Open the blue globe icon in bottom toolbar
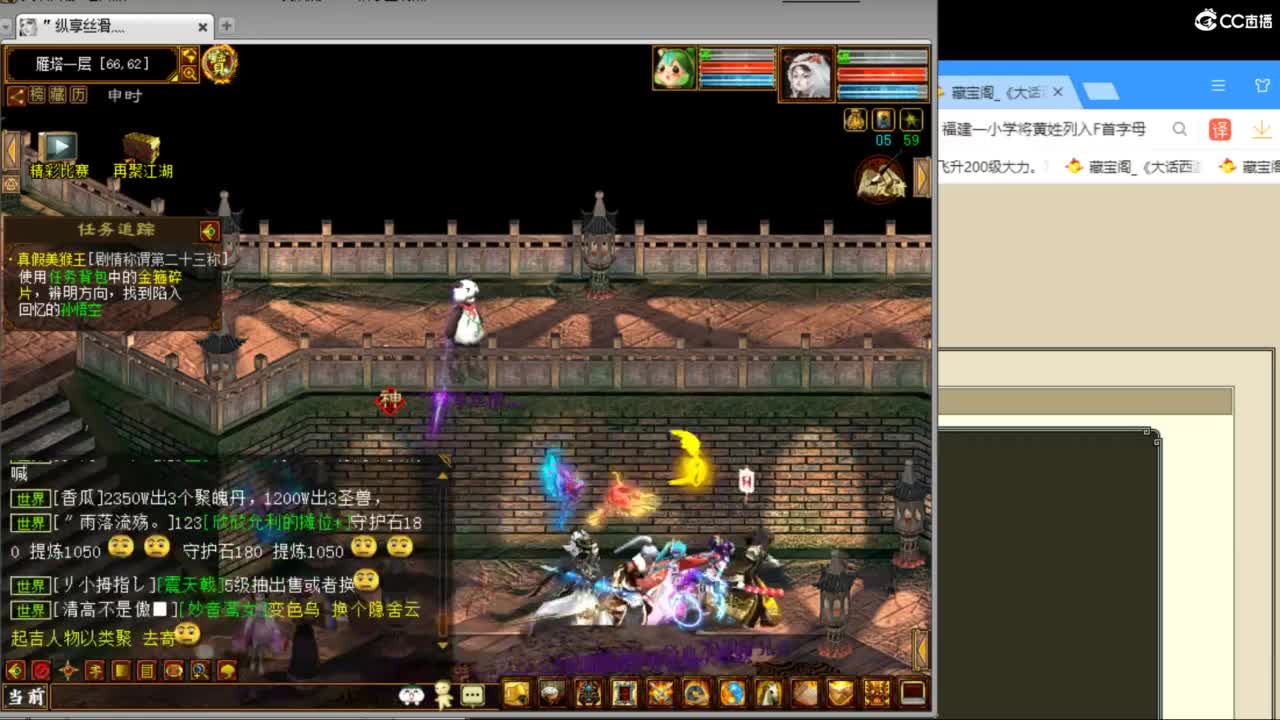 (732, 692)
